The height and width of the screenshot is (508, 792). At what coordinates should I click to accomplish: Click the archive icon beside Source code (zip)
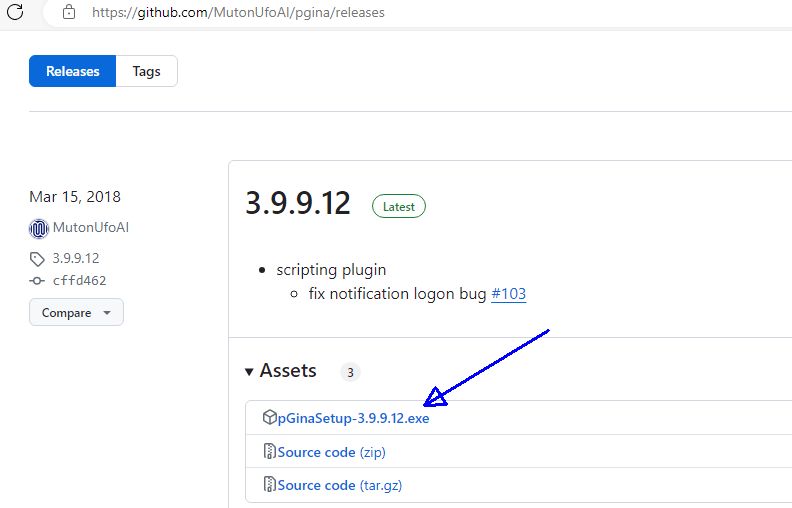point(269,452)
